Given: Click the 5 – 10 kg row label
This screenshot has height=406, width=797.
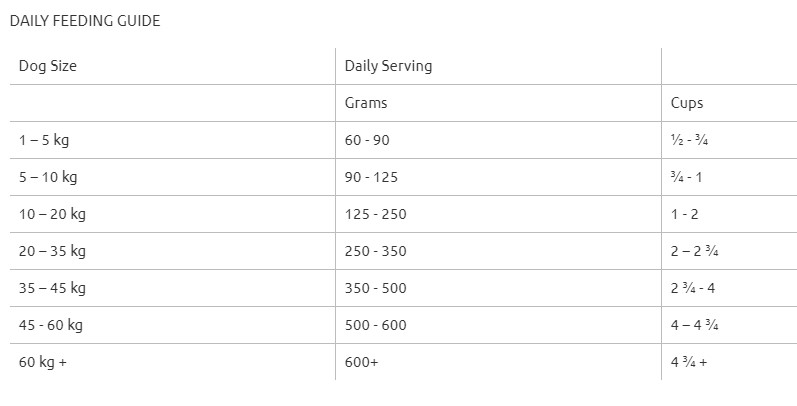Looking at the screenshot, I should coord(48,177).
